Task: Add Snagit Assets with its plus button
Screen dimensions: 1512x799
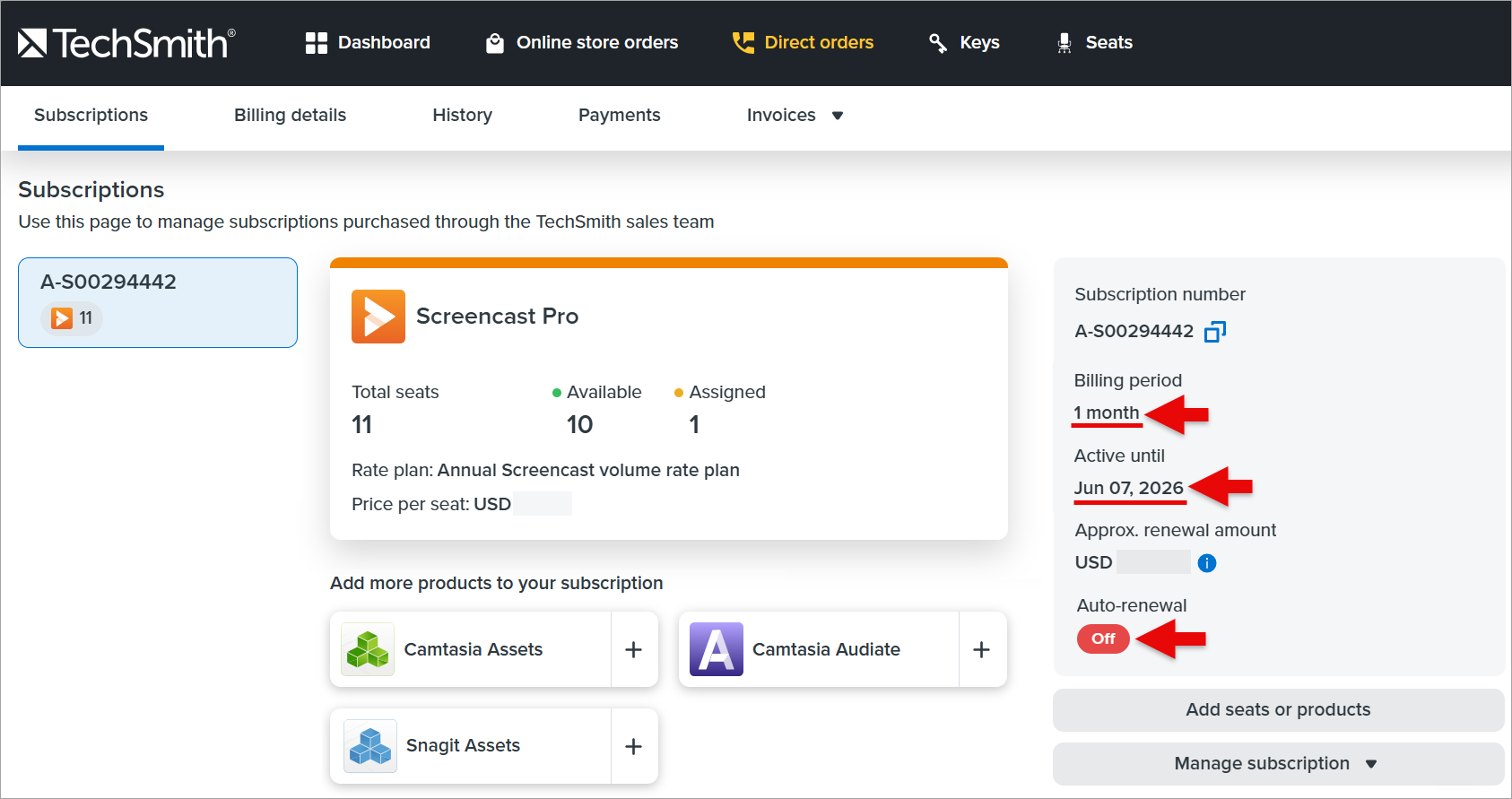Action: (634, 746)
